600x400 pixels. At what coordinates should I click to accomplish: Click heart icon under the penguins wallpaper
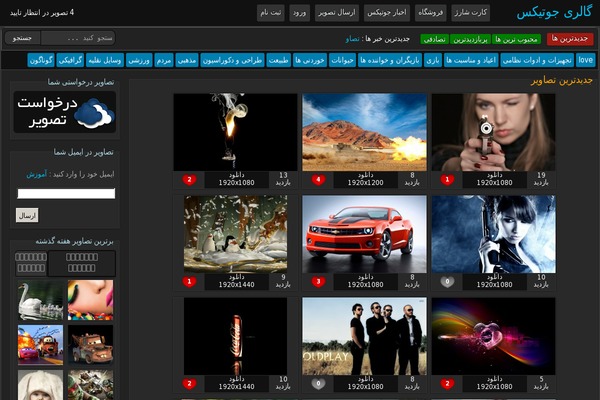189,282
